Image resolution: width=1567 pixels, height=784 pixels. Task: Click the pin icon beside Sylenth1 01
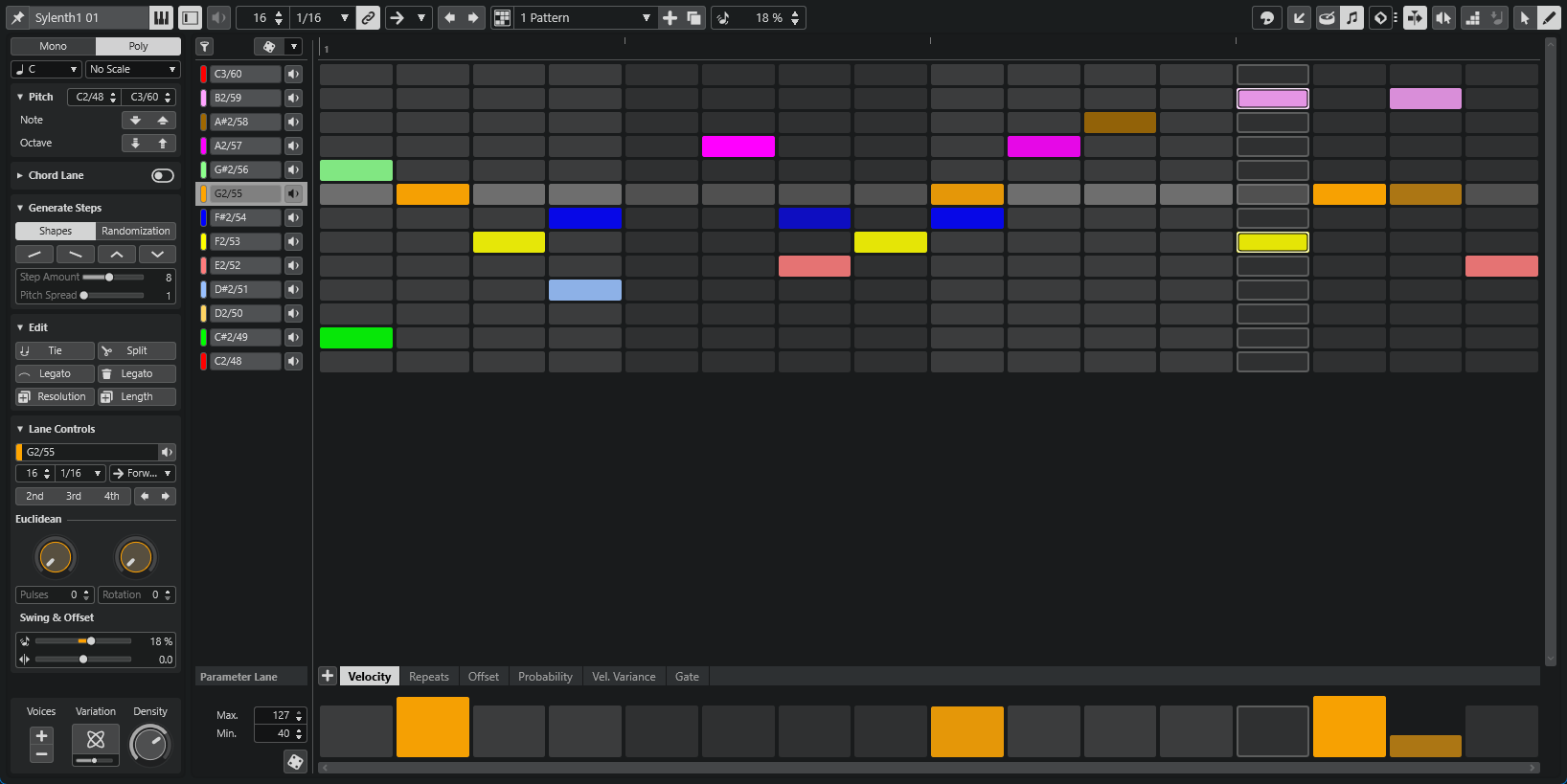[17, 17]
